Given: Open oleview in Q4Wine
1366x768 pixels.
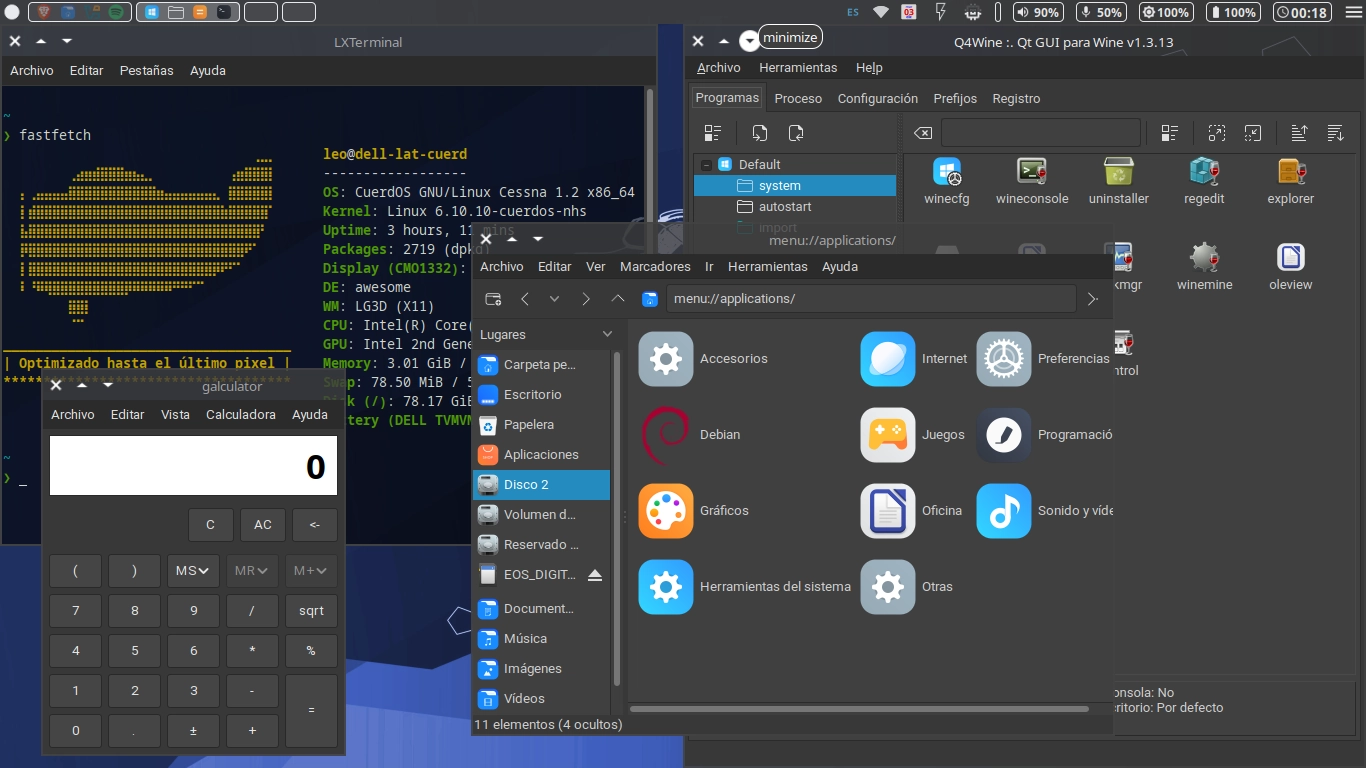Looking at the screenshot, I should point(1289,262).
